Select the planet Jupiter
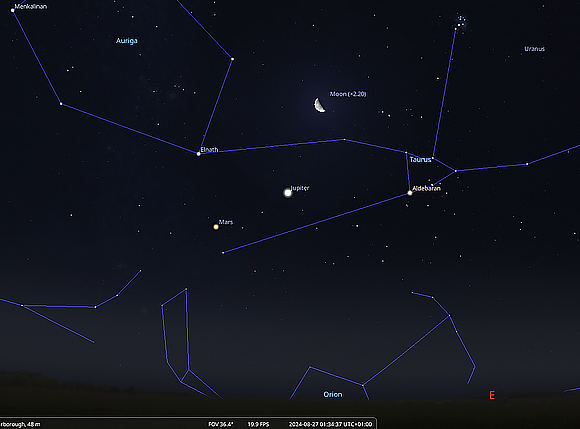 pos(288,193)
